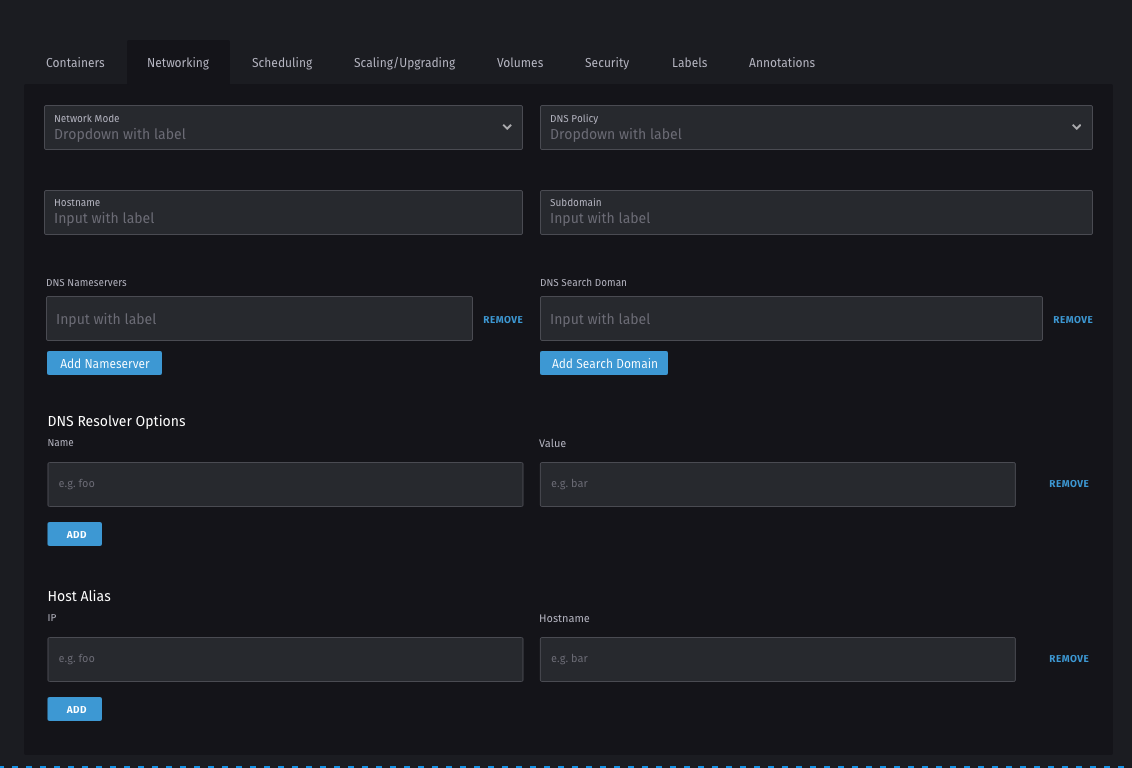Viewport: 1132px width, 768px height.
Task: Switch to the Containers tab
Action: pos(75,62)
